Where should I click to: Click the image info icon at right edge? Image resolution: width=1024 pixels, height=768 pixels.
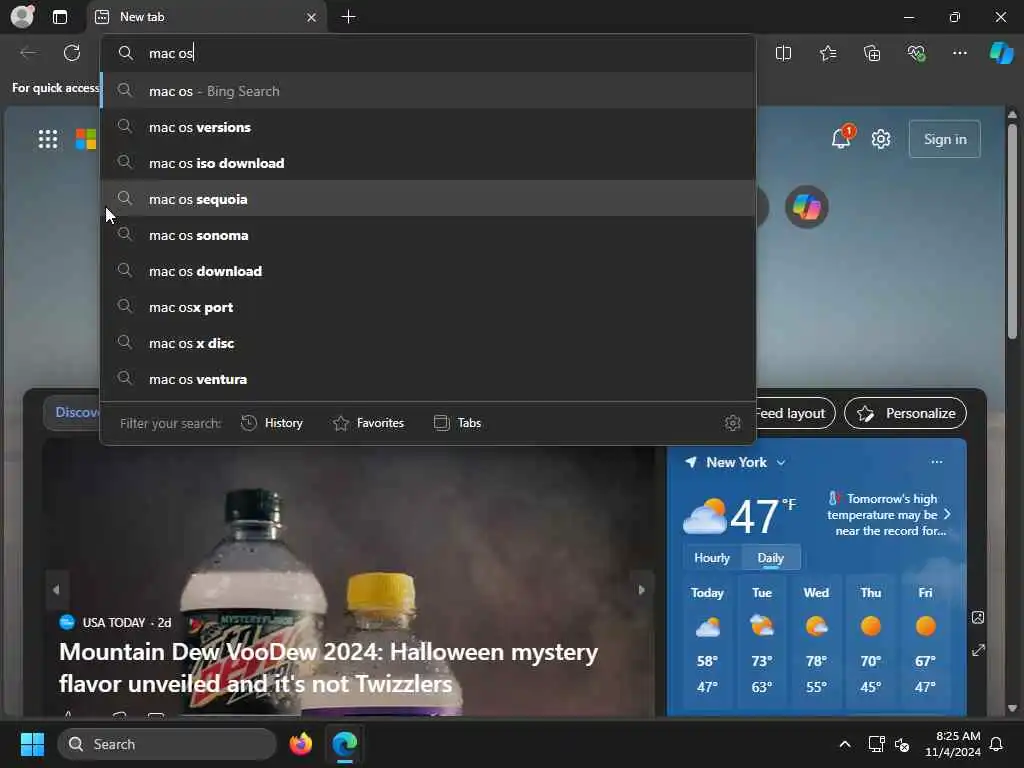click(x=978, y=617)
